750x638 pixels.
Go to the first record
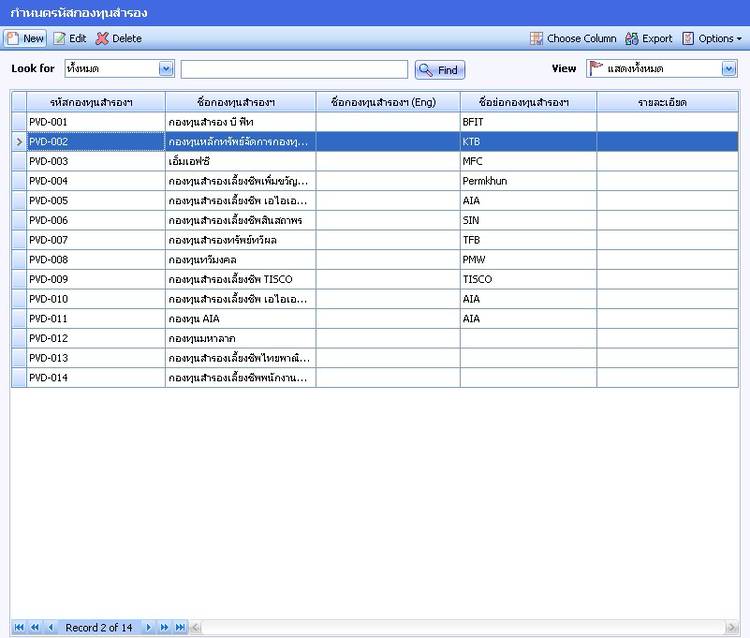click(19, 628)
